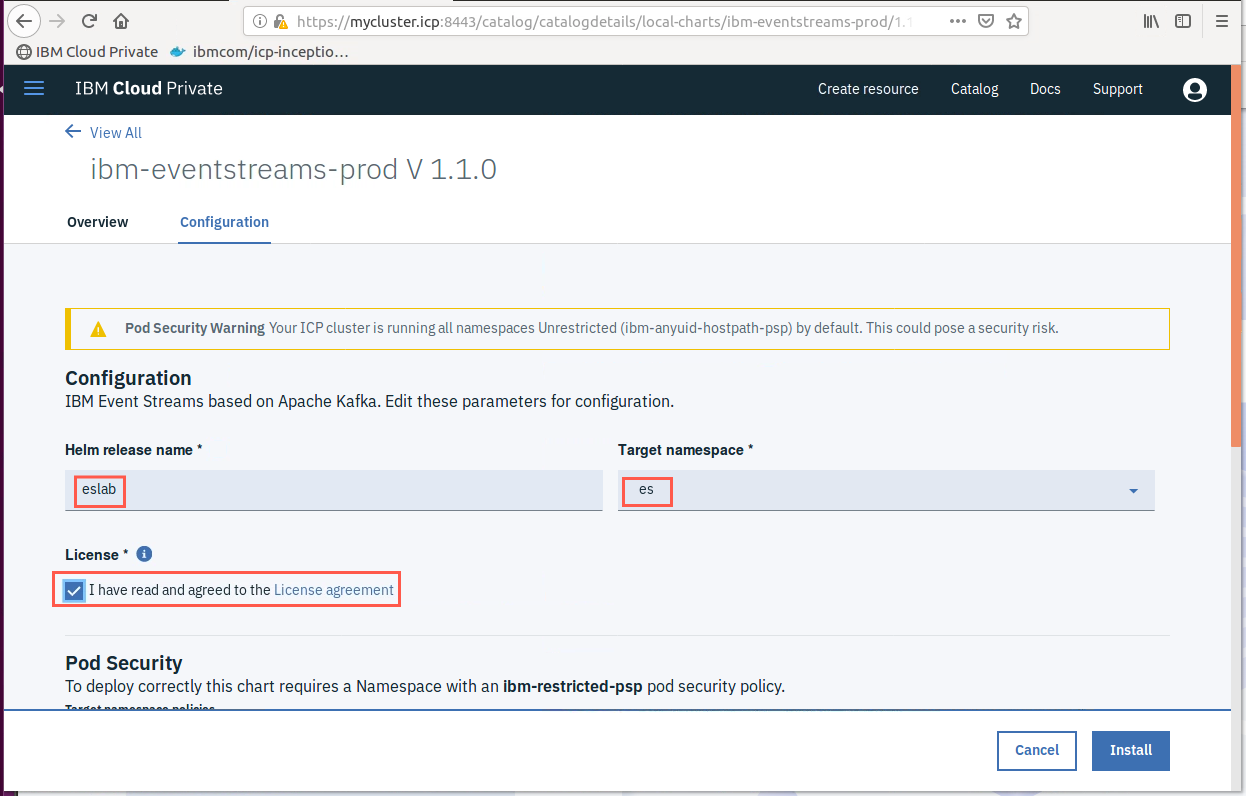Click the Cancel button
The height and width of the screenshot is (796, 1246).
point(1037,750)
